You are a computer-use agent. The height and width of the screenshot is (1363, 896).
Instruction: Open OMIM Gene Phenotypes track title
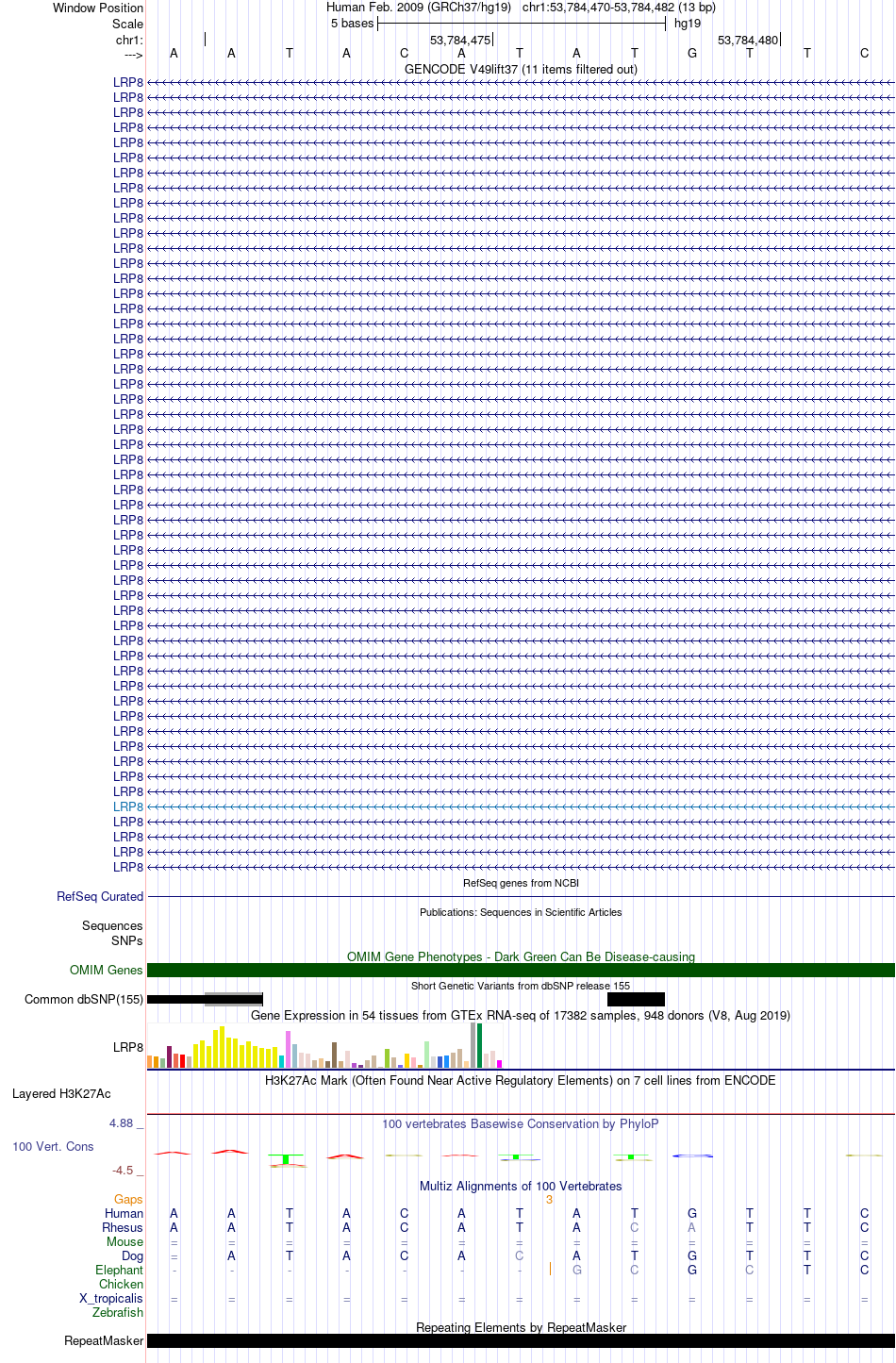click(521, 956)
